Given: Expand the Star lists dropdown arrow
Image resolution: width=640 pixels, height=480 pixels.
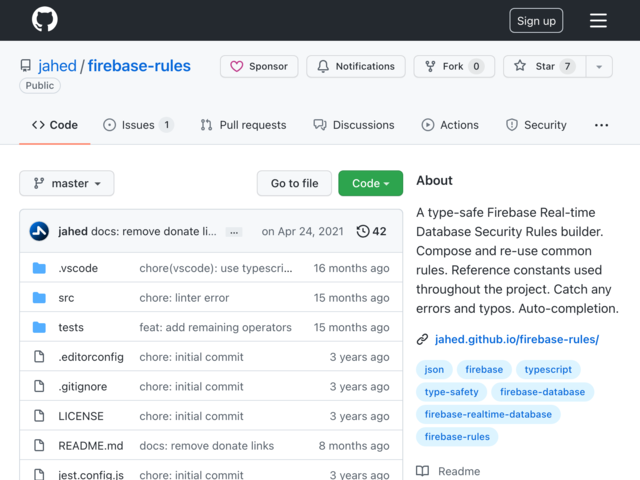Looking at the screenshot, I should click(x=599, y=66).
